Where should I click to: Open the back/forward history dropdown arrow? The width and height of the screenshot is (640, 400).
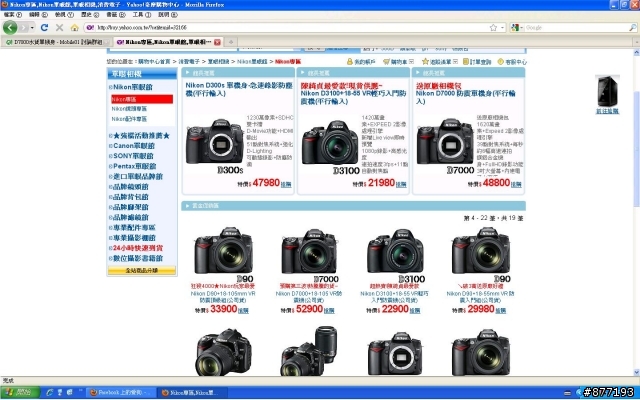[32, 27]
